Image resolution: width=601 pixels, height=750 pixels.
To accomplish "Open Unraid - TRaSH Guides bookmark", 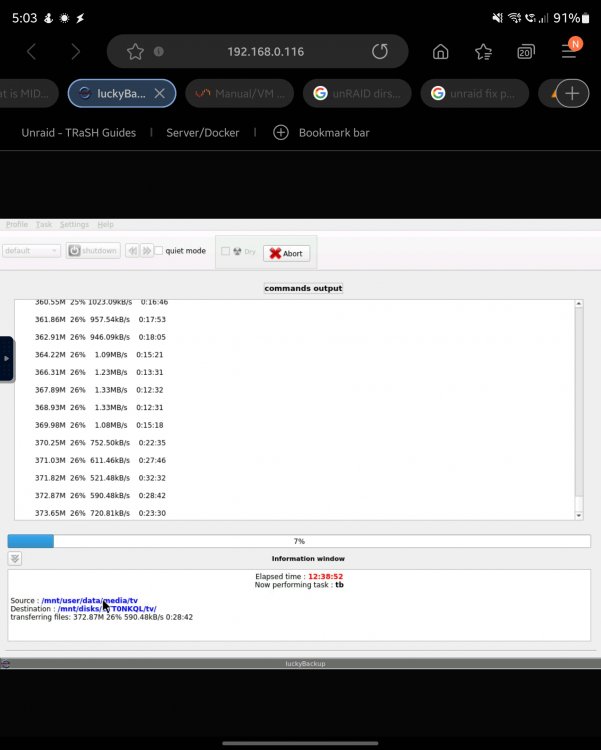I will pos(78,132).
